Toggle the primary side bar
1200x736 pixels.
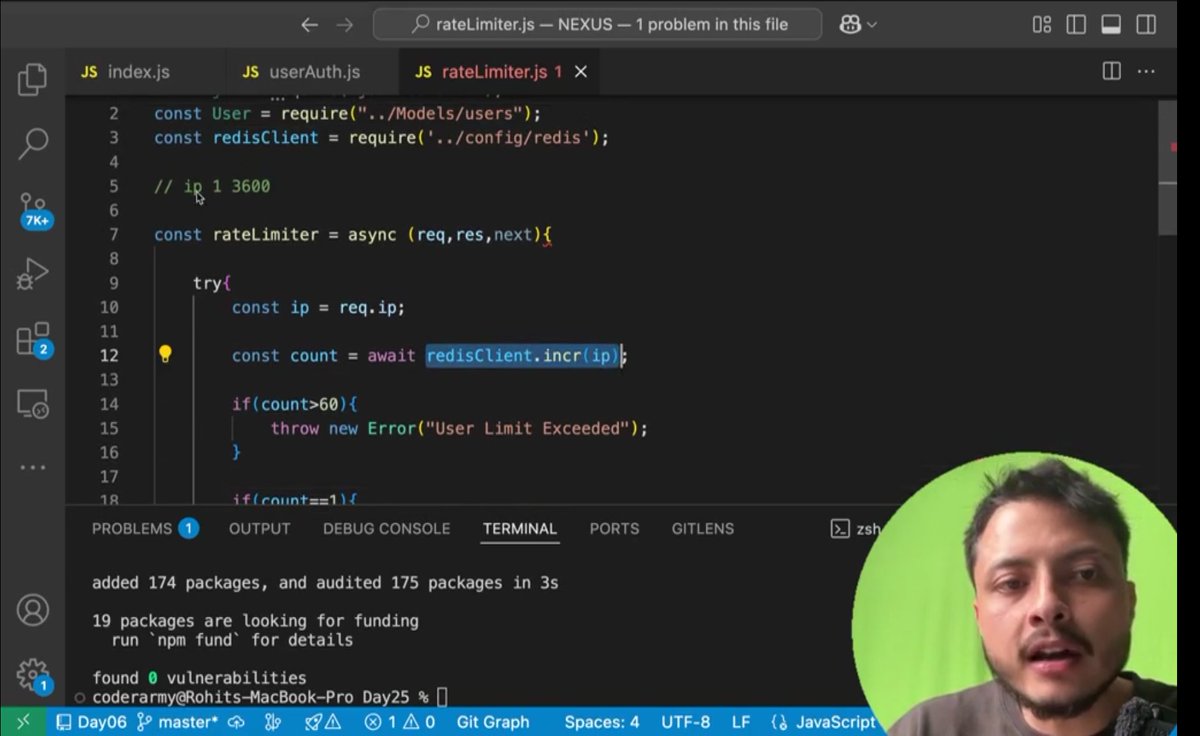click(x=1077, y=25)
